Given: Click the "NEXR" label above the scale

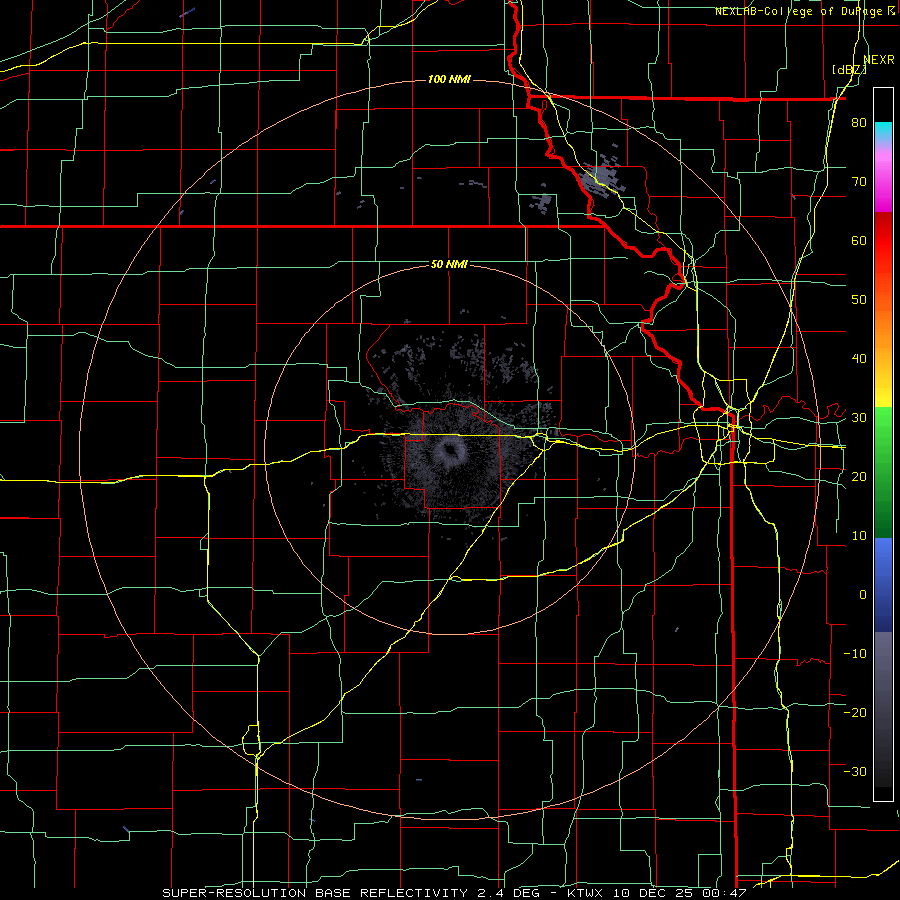Looking at the screenshot, I should pos(879,60).
